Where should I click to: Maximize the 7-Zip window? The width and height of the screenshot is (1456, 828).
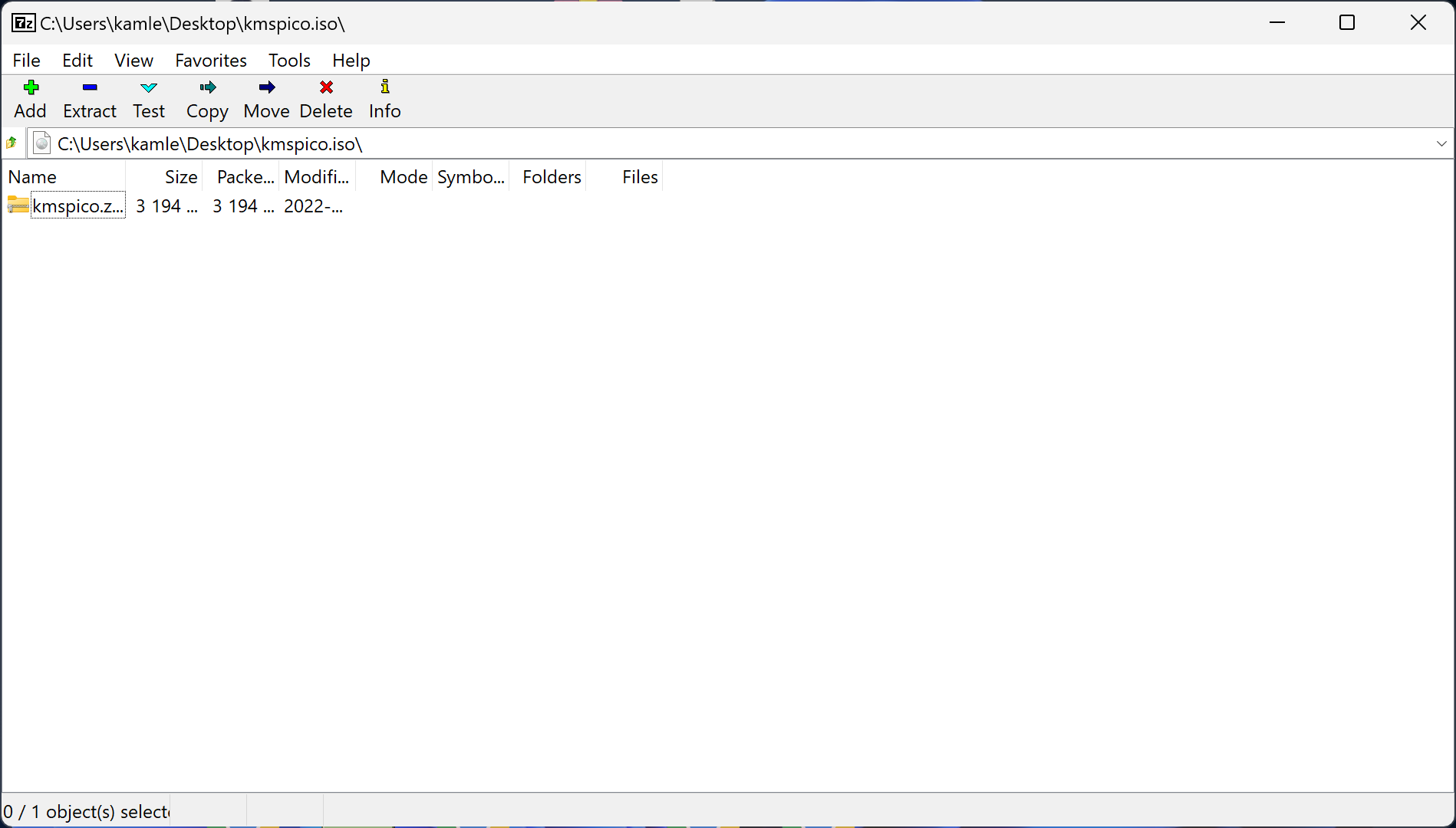click(x=1347, y=22)
